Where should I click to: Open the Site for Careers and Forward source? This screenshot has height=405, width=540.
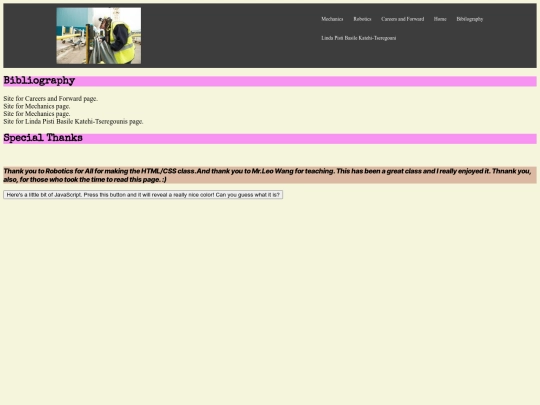51,98
